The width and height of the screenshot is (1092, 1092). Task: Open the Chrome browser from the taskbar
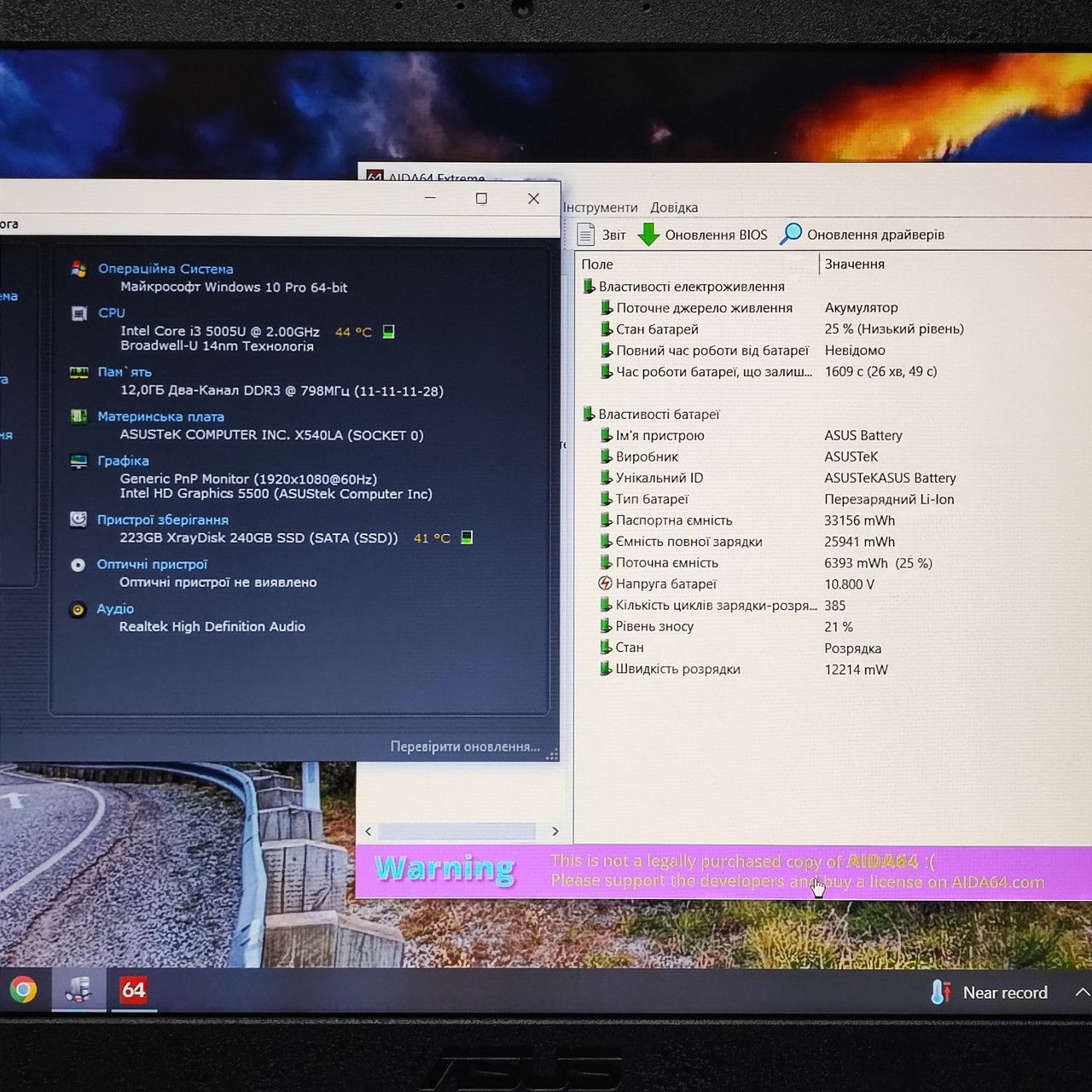24,990
